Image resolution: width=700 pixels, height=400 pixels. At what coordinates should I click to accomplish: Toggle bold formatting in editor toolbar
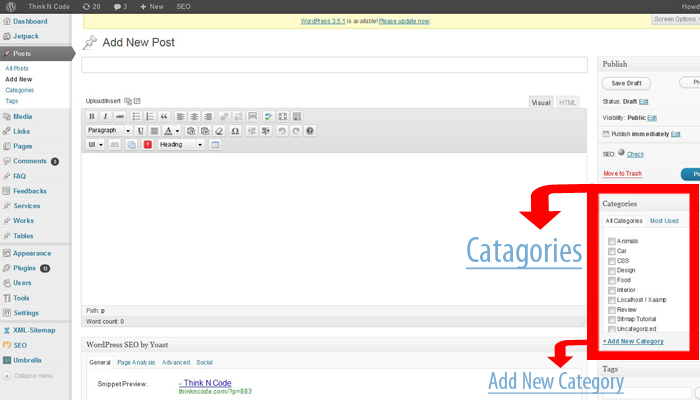pos(92,117)
